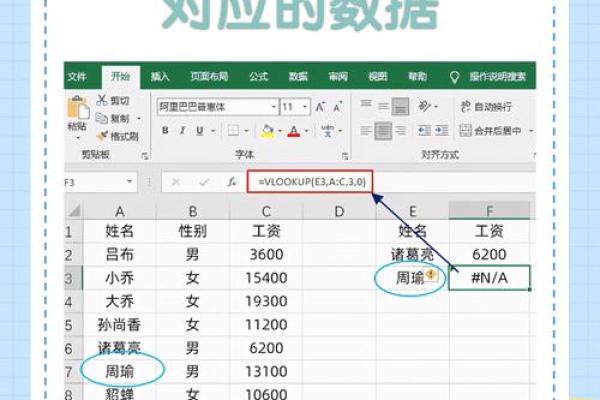Select the 格式刷 format painter
The image size is (600, 400).
(117, 136)
